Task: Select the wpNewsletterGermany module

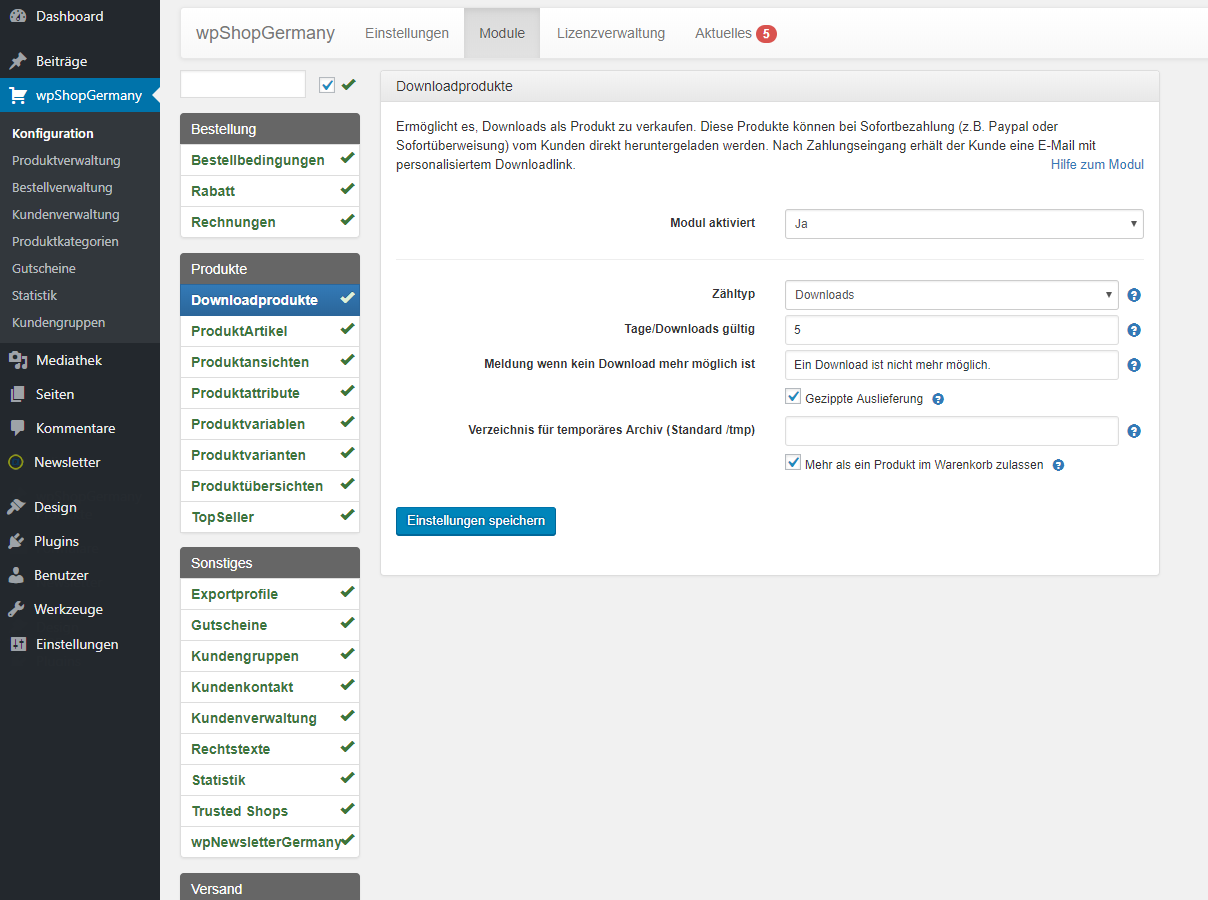Action: [270, 842]
